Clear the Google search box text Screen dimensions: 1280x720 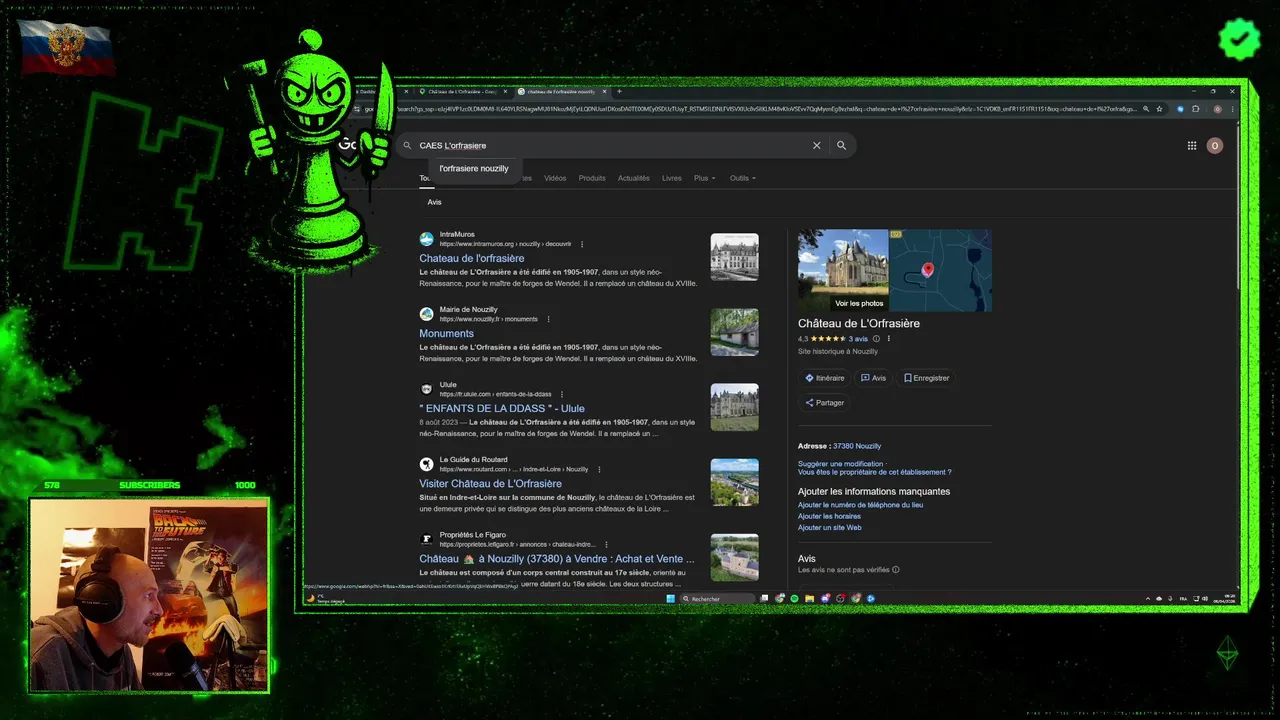[816, 145]
